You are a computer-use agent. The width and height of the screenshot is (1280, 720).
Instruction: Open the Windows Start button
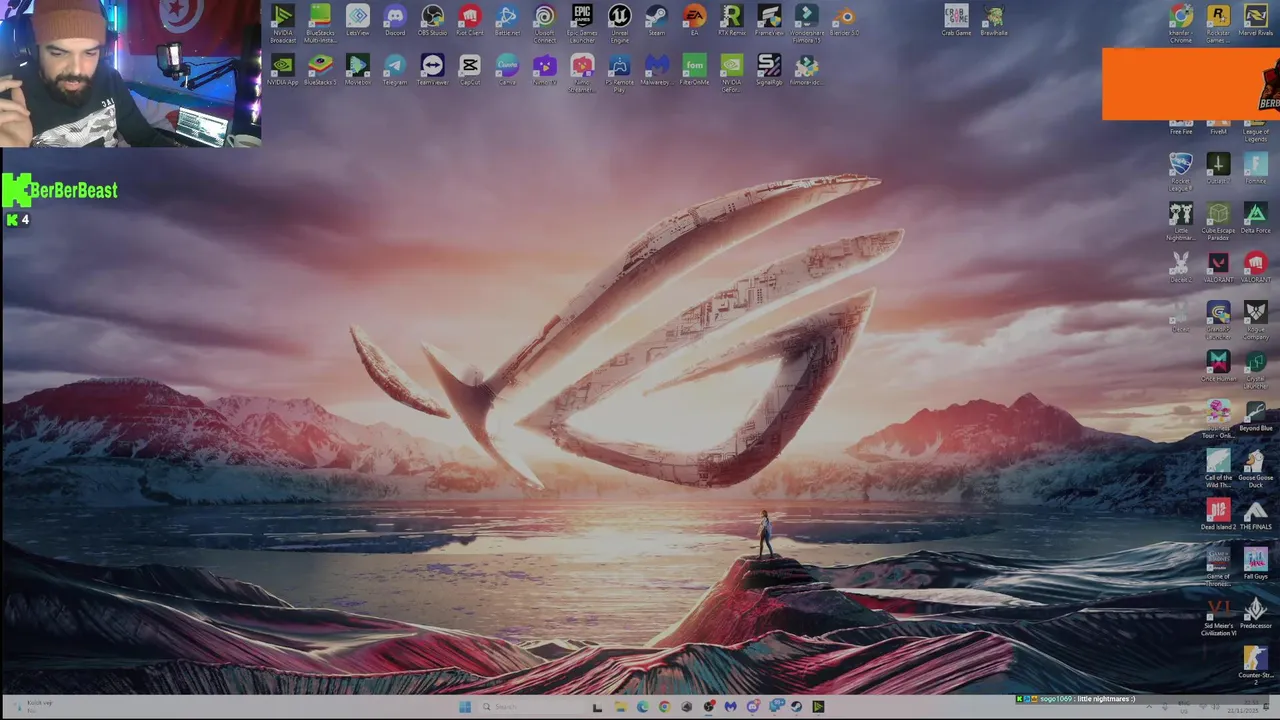[465, 707]
